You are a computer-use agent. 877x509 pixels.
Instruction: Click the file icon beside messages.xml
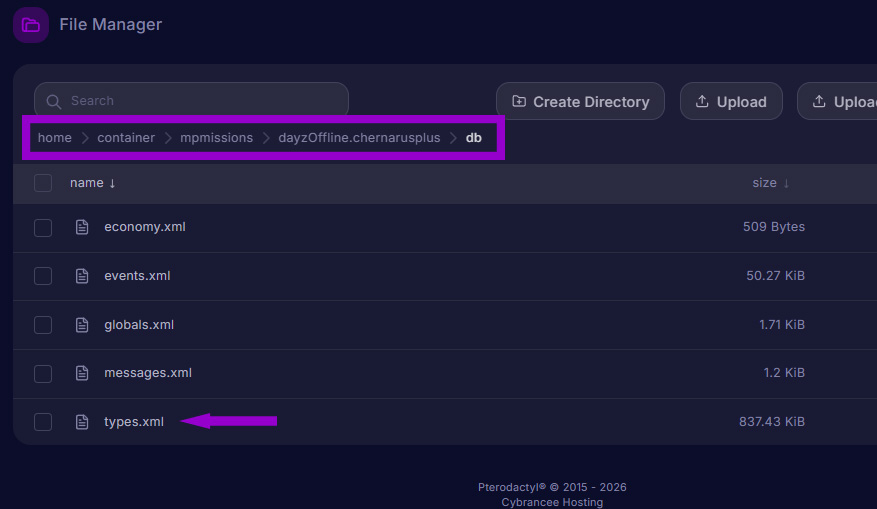tap(82, 373)
